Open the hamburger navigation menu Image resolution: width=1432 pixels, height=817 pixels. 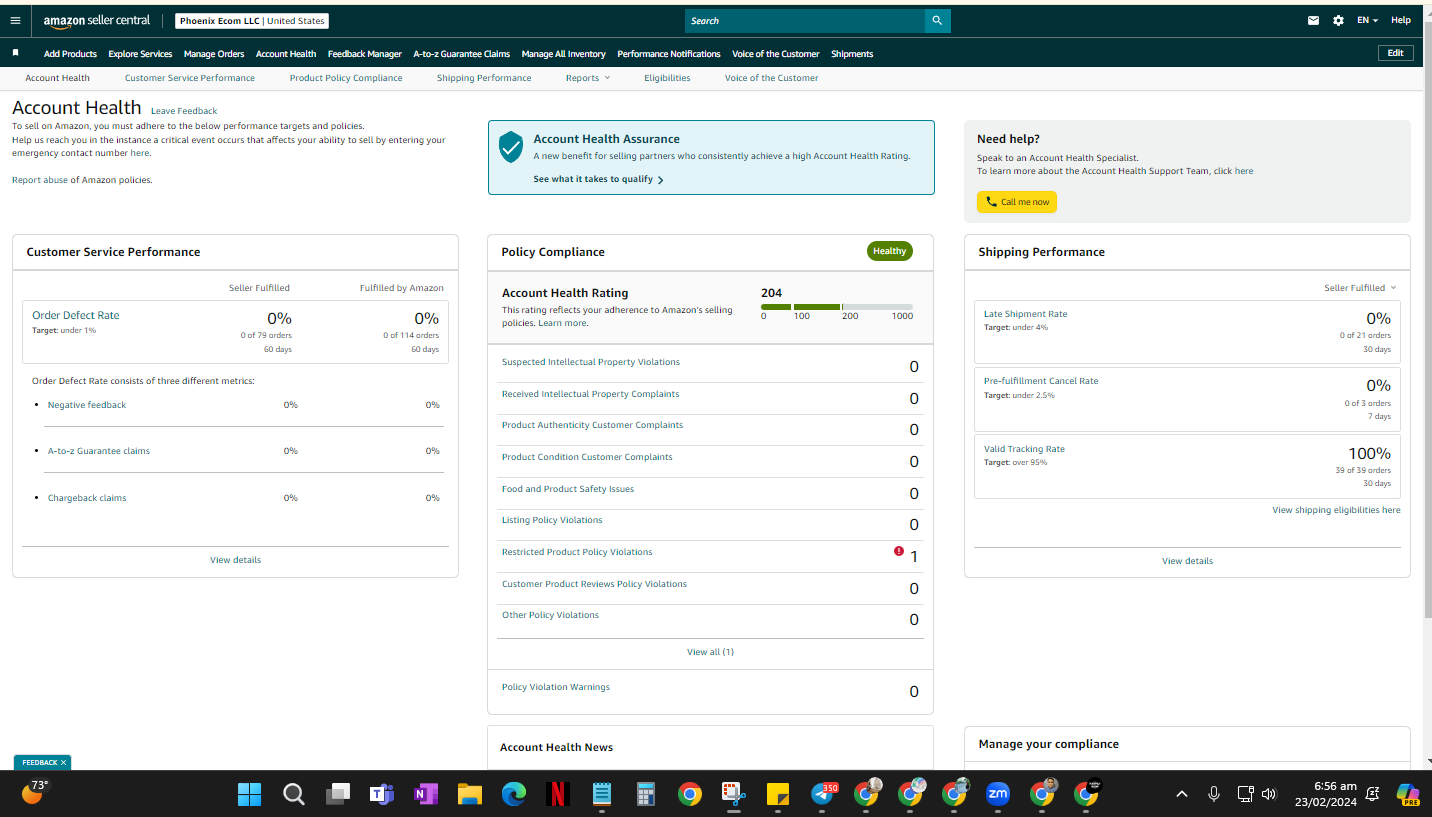click(x=15, y=20)
